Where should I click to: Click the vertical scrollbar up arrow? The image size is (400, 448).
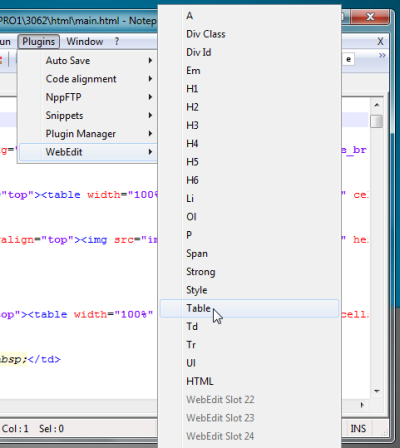pos(377,105)
